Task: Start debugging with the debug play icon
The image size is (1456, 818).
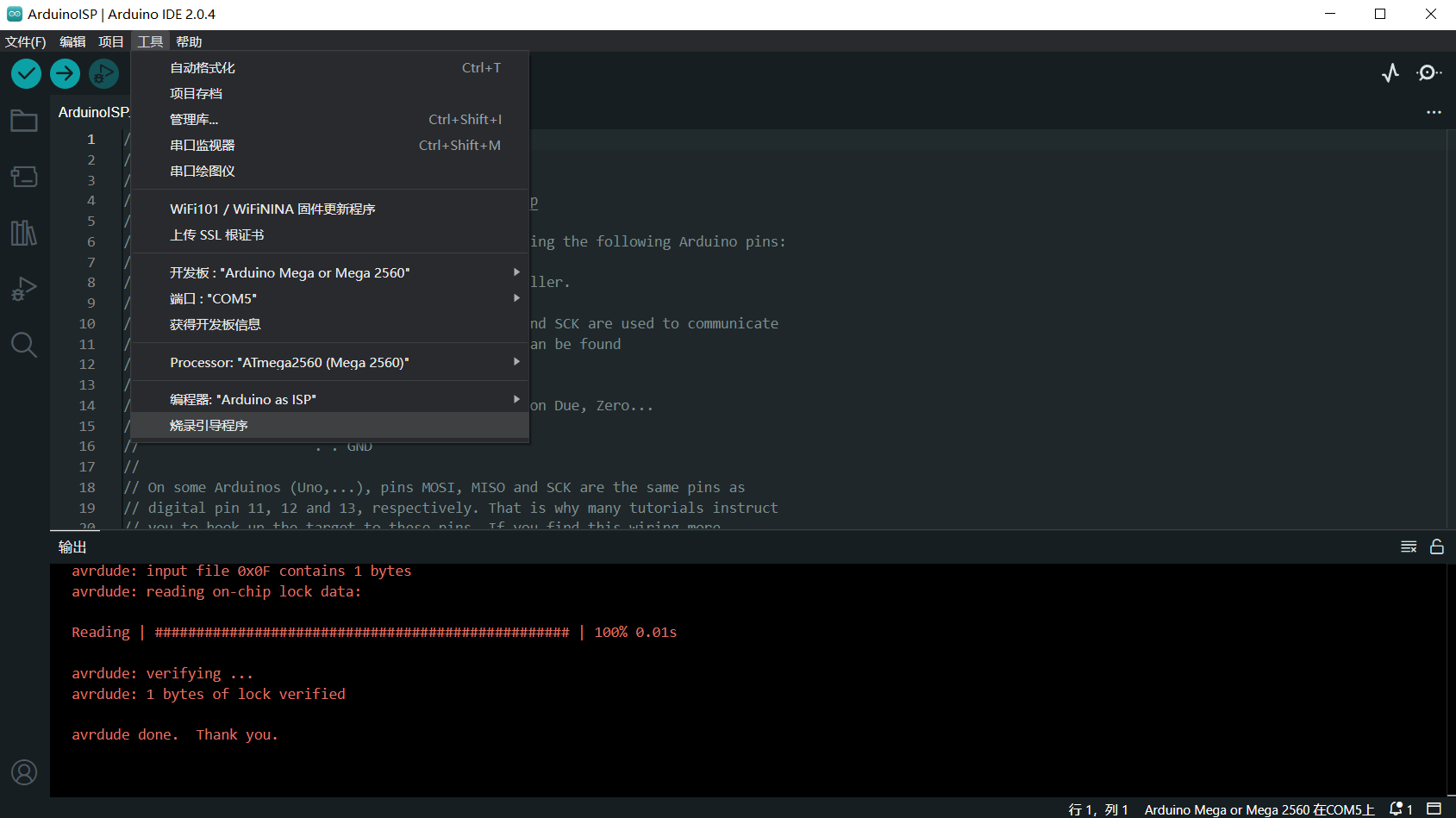Action: (x=103, y=74)
